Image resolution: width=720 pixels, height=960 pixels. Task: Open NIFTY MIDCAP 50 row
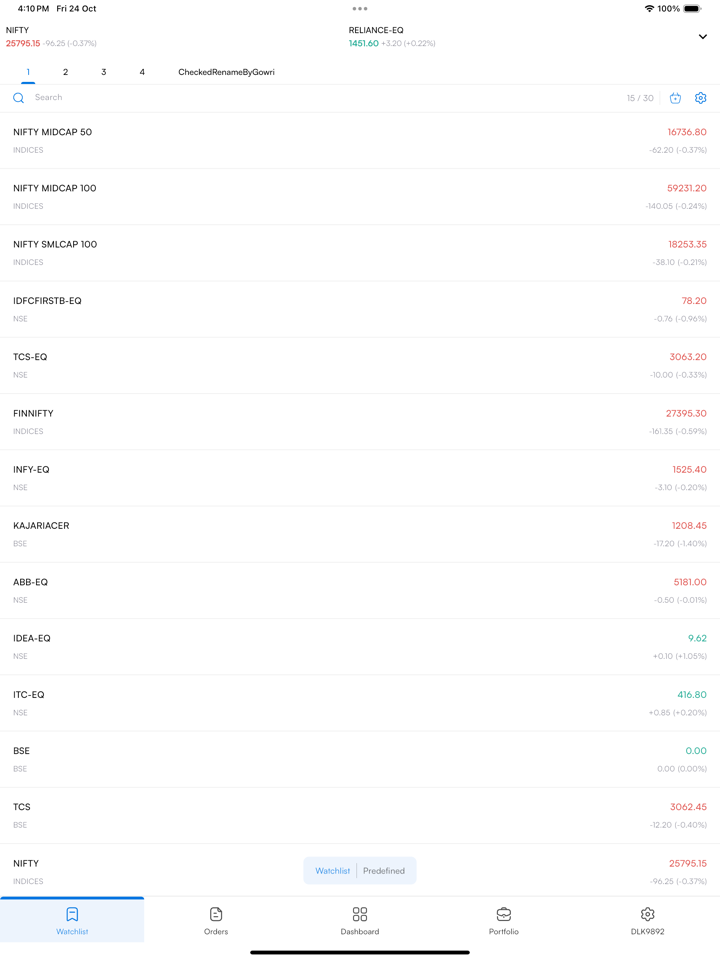[360, 141]
